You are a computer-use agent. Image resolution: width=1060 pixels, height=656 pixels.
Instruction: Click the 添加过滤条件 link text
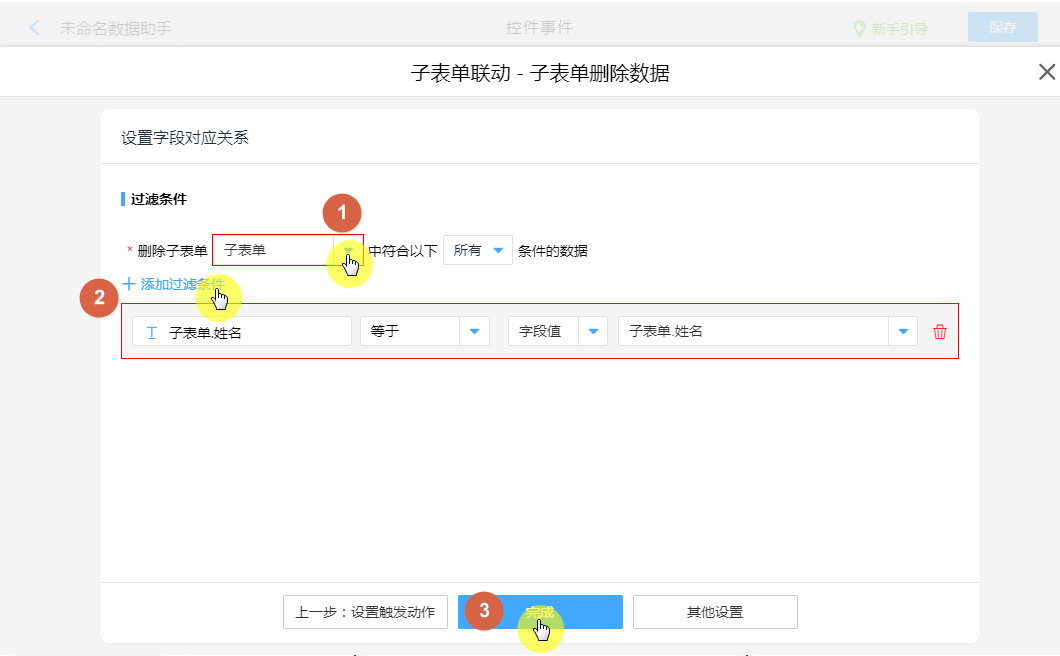[x=182, y=284]
